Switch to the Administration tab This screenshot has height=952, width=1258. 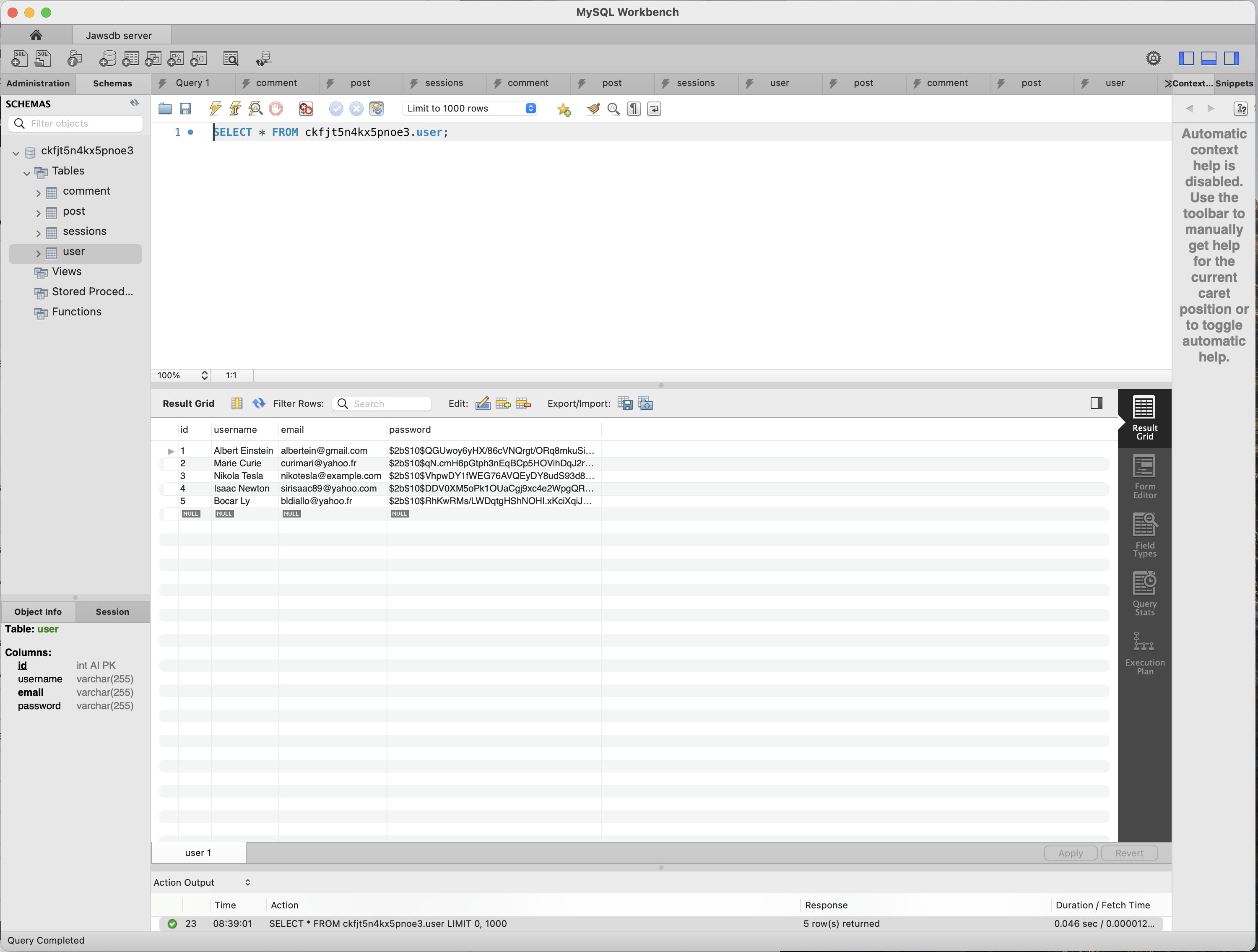pos(38,83)
